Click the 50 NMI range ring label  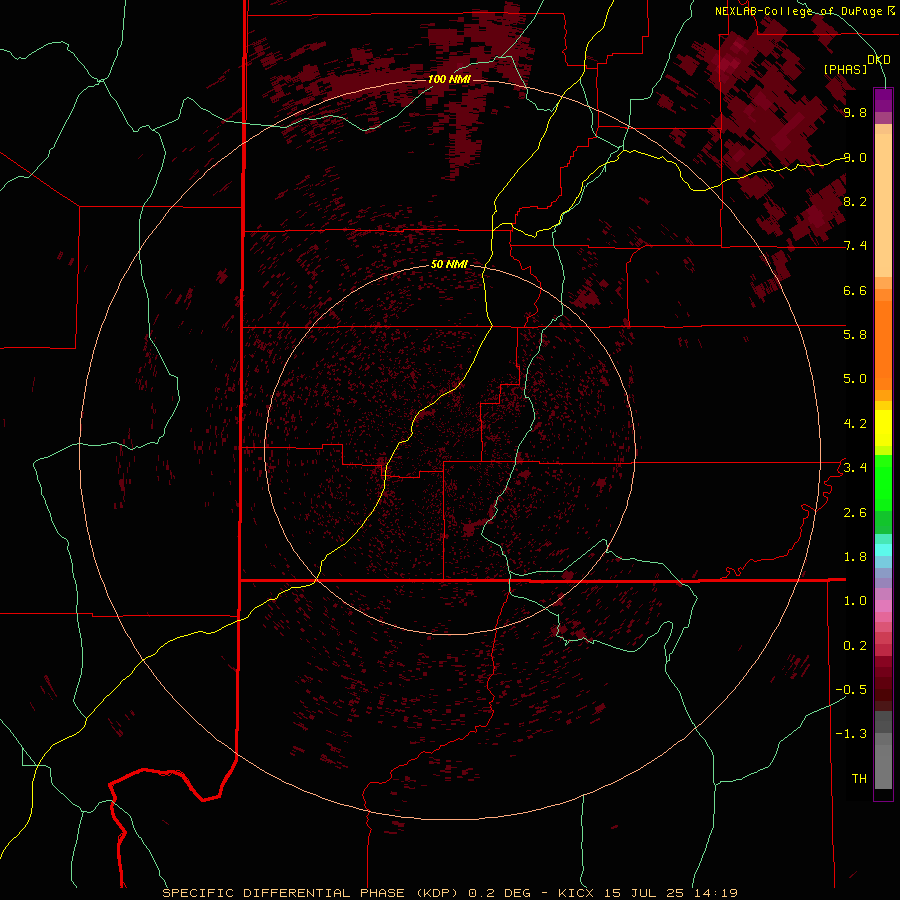[449, 264]
